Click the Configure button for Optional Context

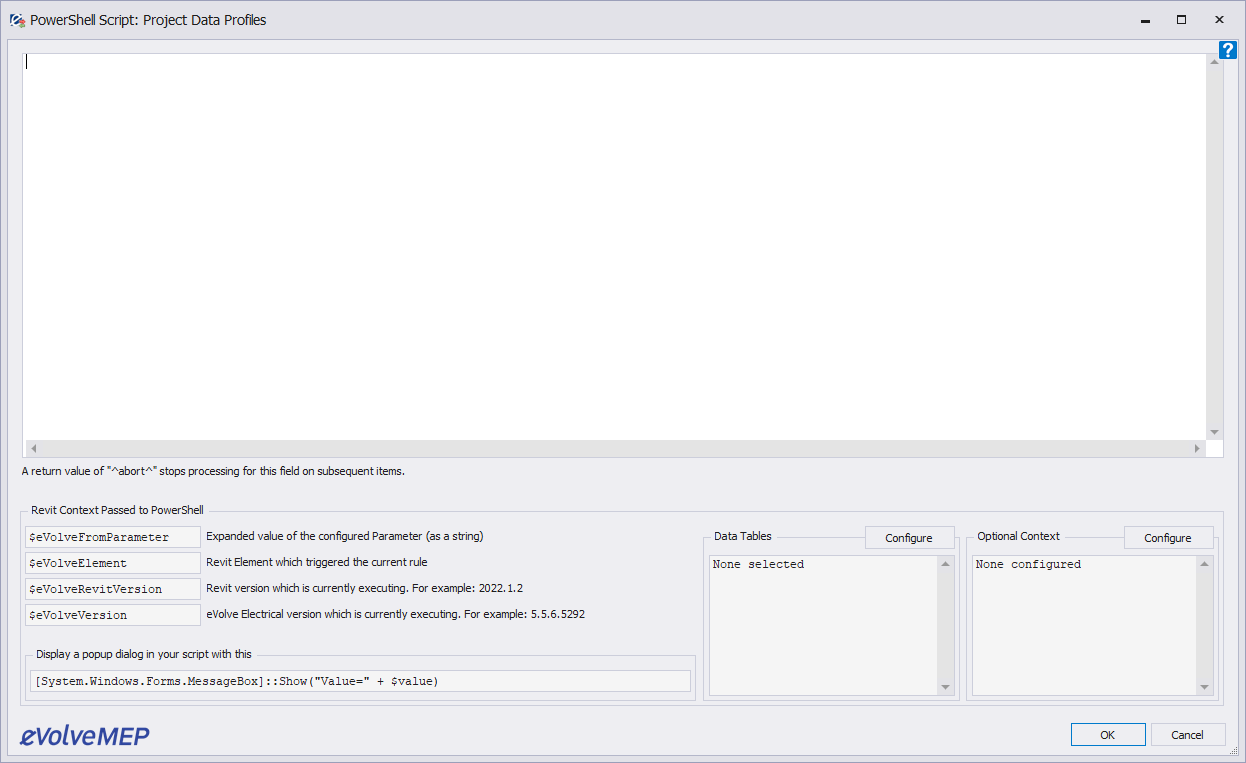tap(1168, 538)
